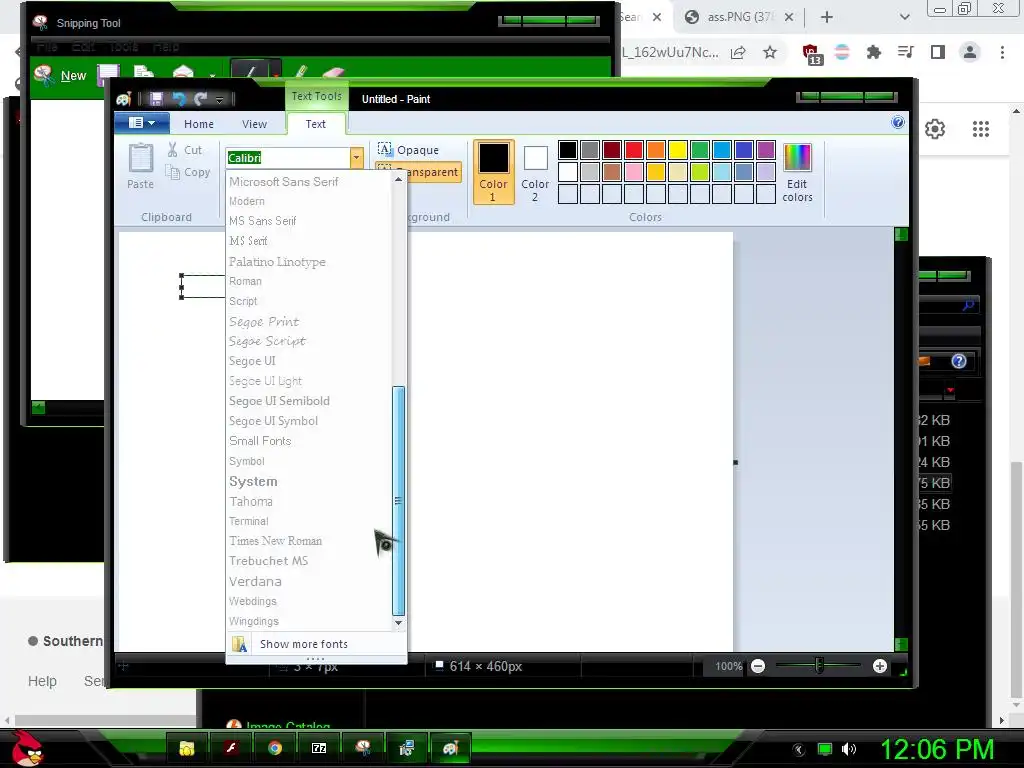1024x768 pixels.
Task: Click font list scroll up arrow
Action: click(x=398, y=179)
